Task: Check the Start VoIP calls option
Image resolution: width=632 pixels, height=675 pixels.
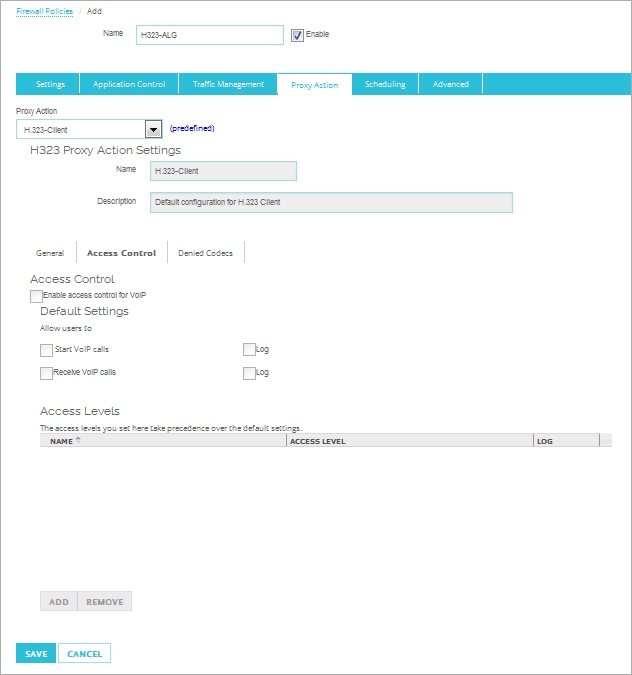Action: click(46, 350)
